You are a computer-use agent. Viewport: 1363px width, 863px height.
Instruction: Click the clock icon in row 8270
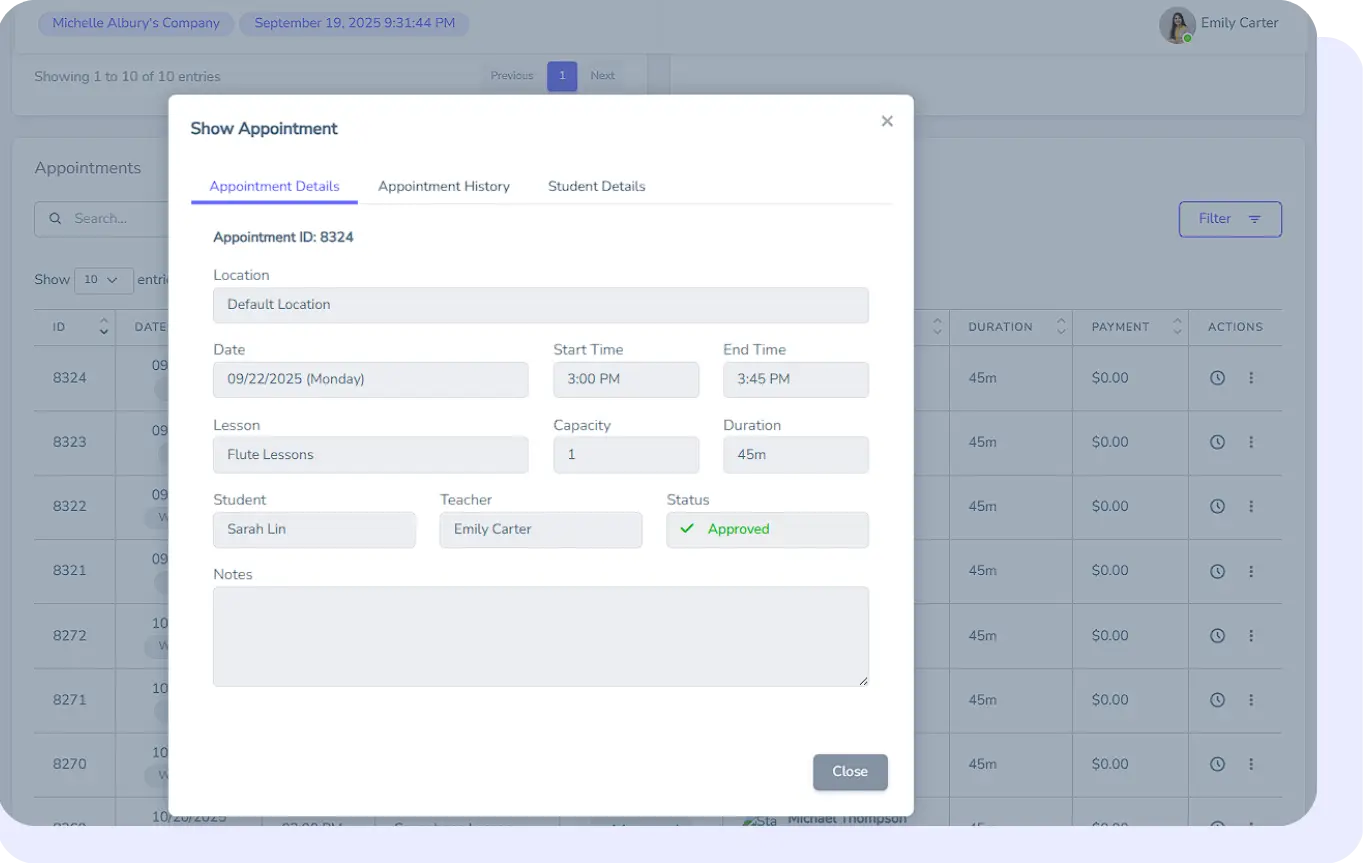pos(1217,764)
